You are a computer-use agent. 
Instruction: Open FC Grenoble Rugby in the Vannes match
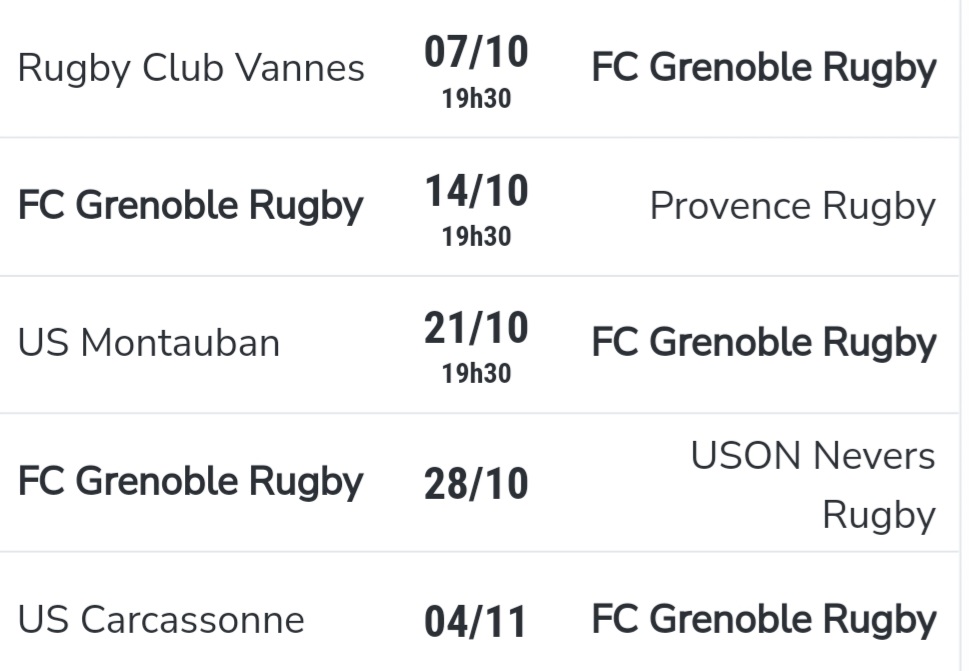tap(764, 68)
